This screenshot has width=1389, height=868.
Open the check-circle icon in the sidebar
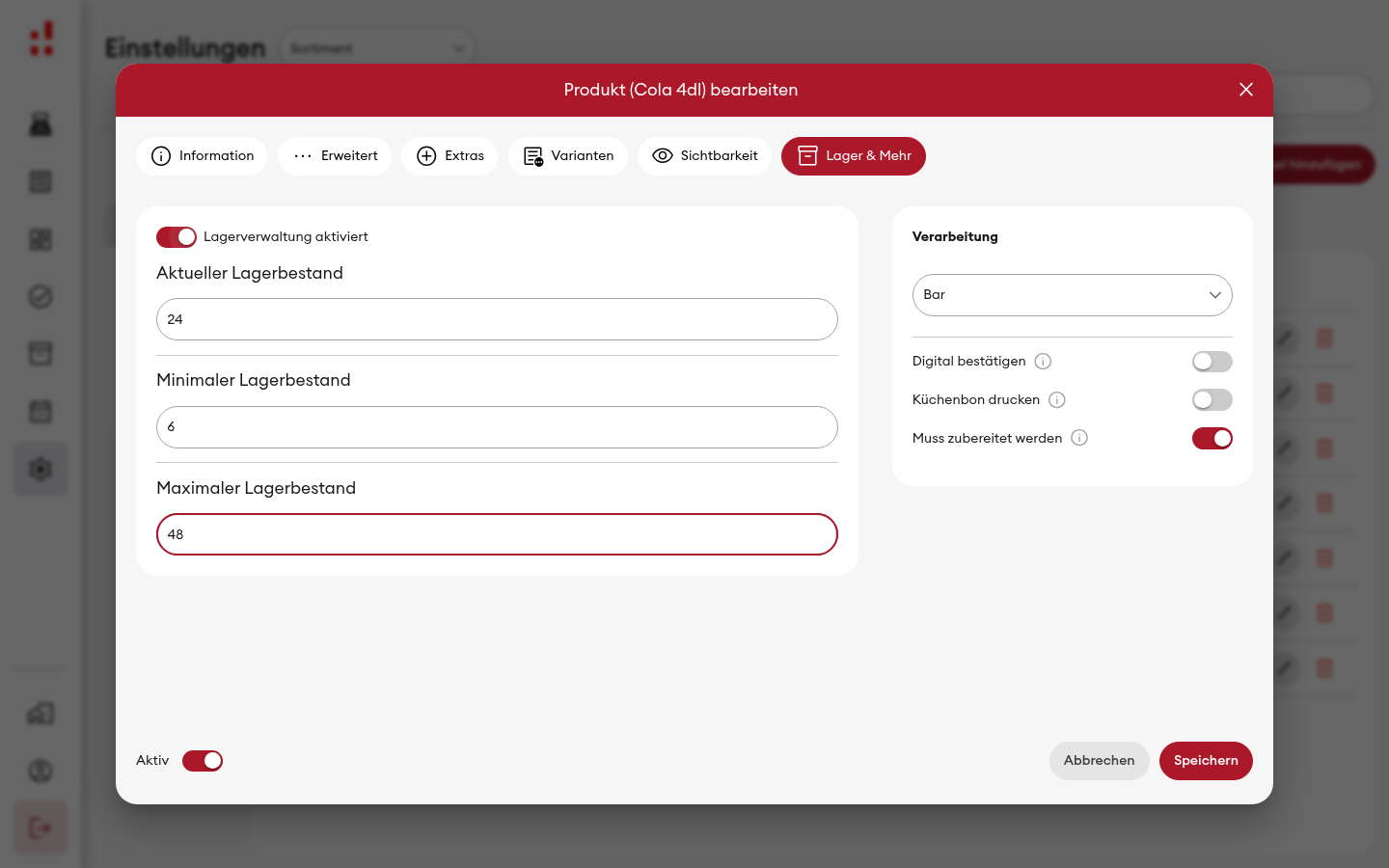41,297
